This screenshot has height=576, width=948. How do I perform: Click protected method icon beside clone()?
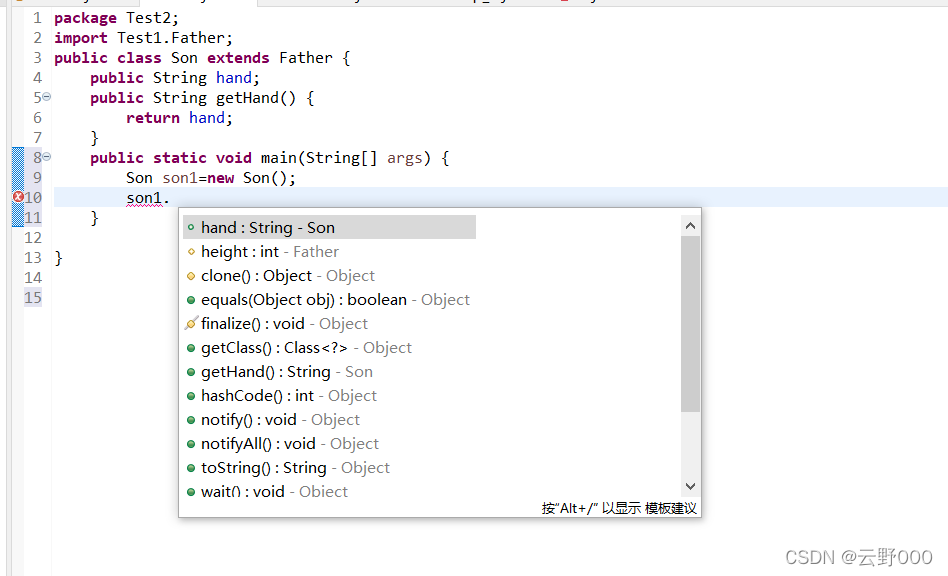coord(191,276)
